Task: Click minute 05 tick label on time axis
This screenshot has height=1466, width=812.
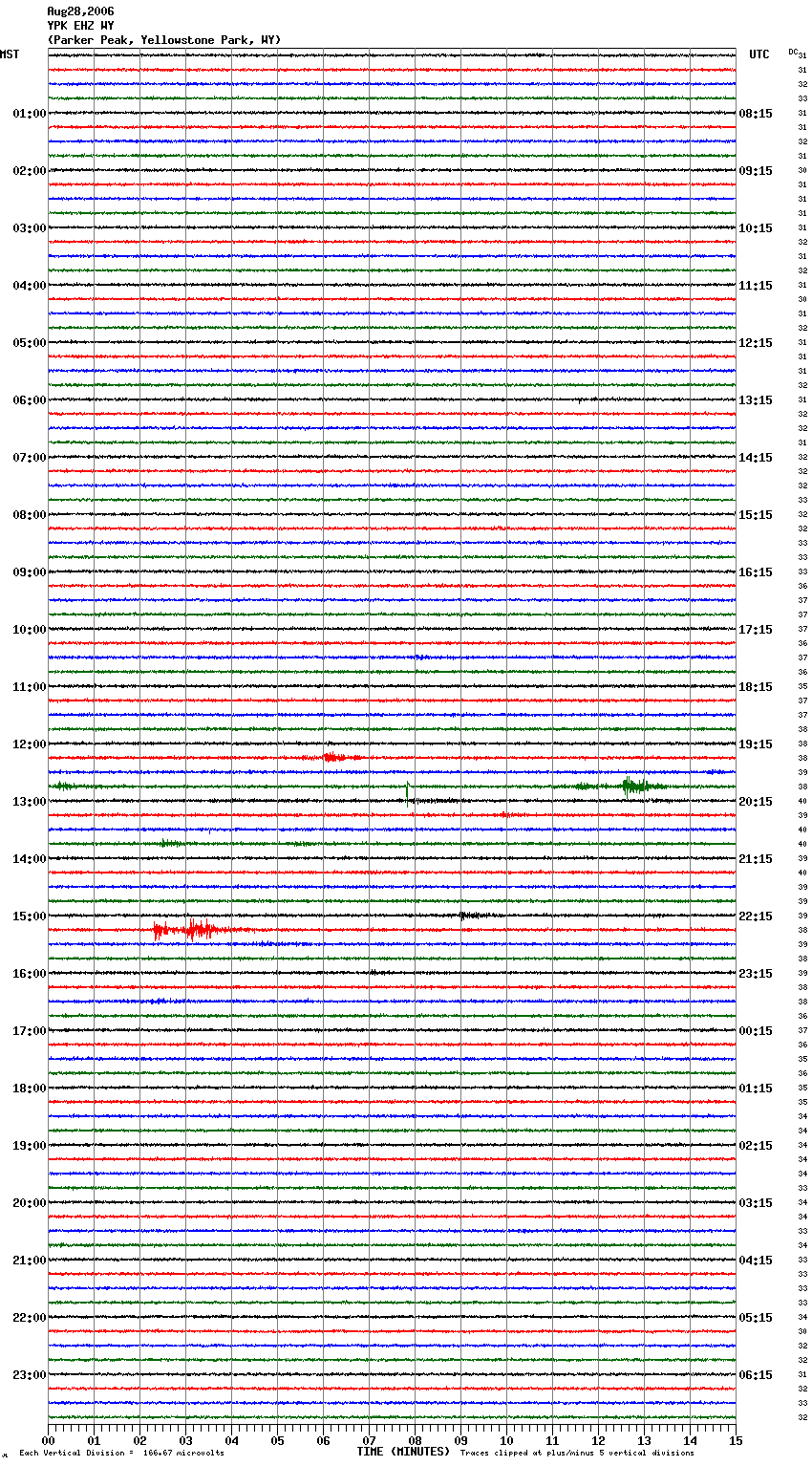Action: [277, 1440]
